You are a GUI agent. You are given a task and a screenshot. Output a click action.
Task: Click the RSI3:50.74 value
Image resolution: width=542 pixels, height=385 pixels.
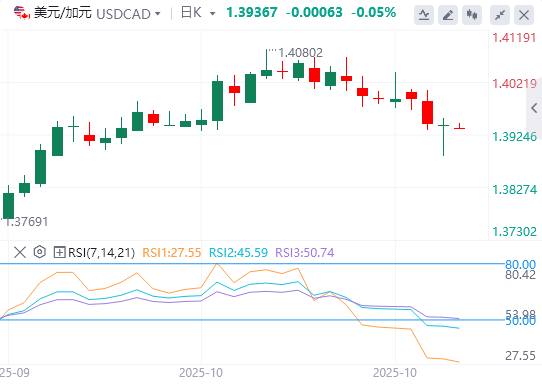tap(305, 253)
